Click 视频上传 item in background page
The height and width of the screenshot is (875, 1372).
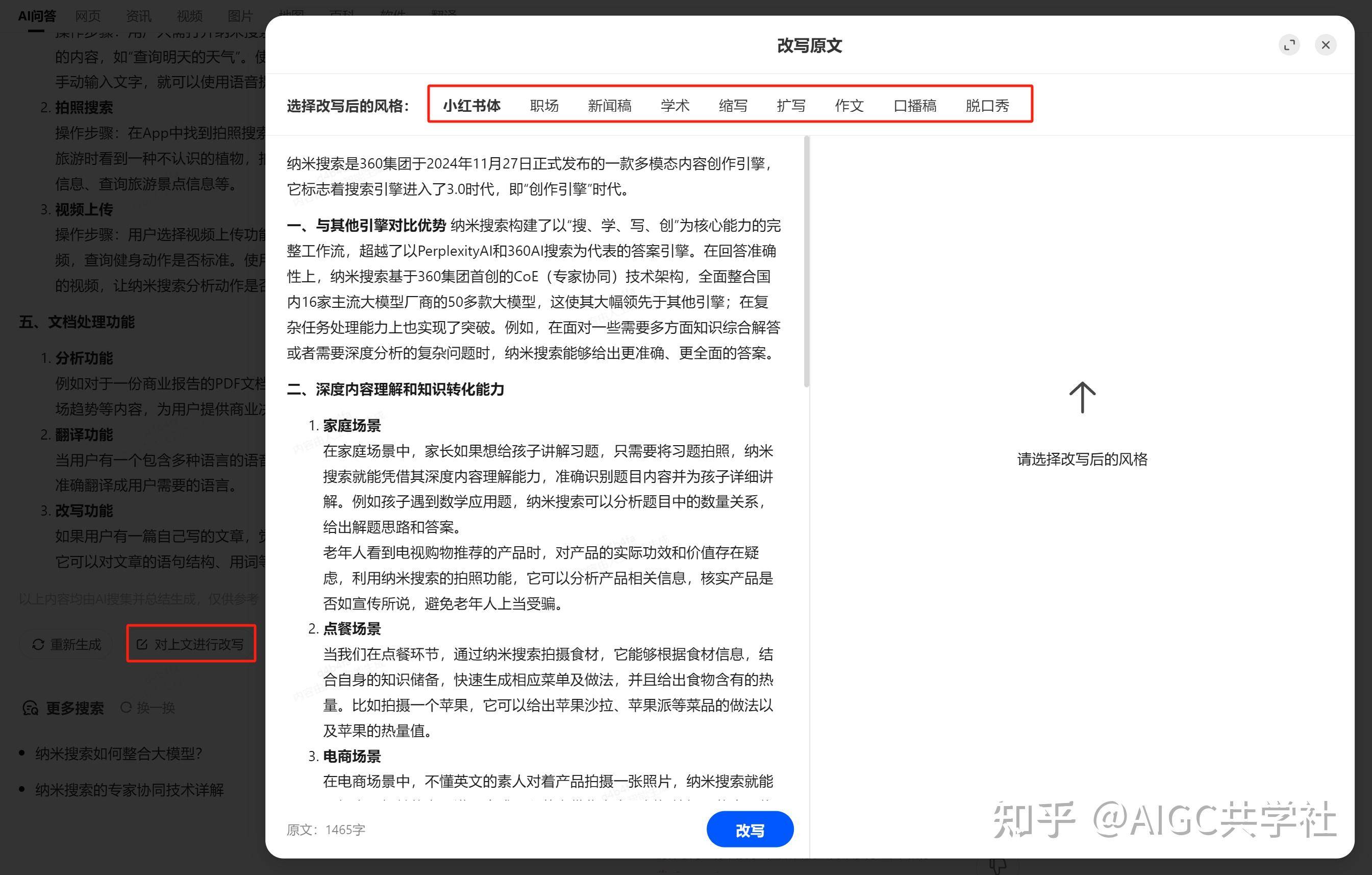(84, 209)
